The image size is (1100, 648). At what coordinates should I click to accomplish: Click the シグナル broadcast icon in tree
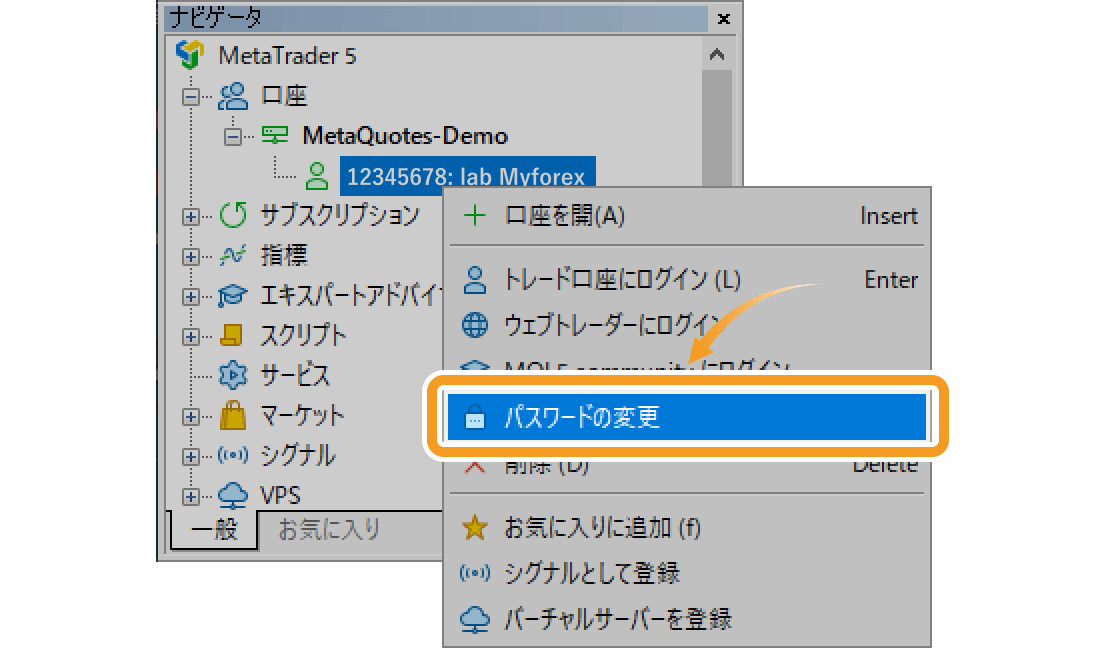point(233,455)
